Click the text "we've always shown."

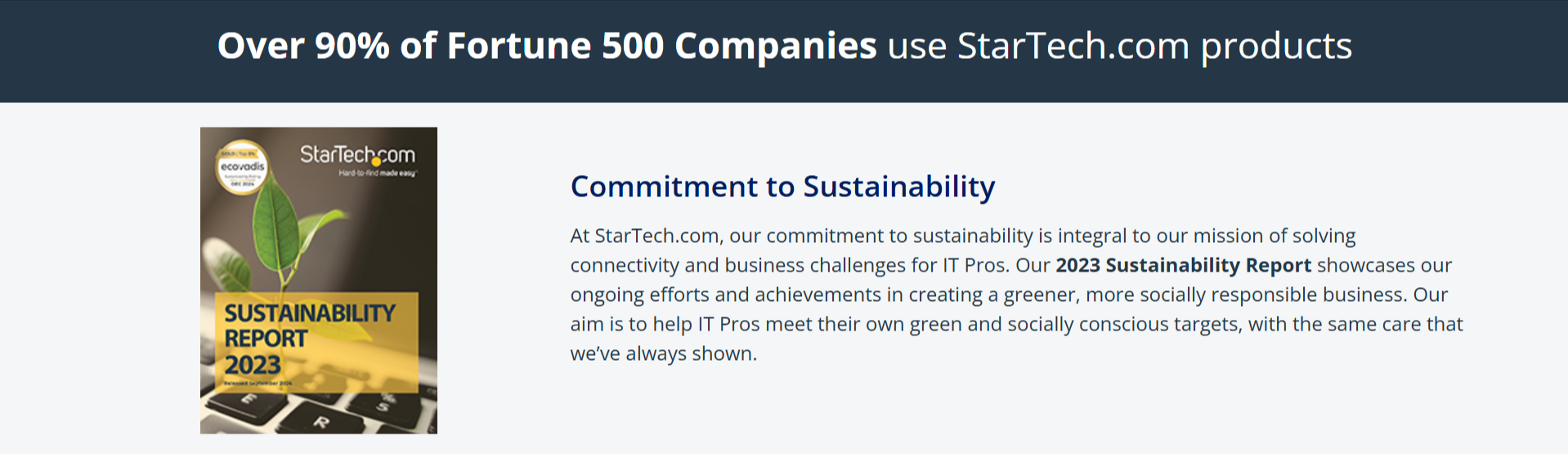663,353
